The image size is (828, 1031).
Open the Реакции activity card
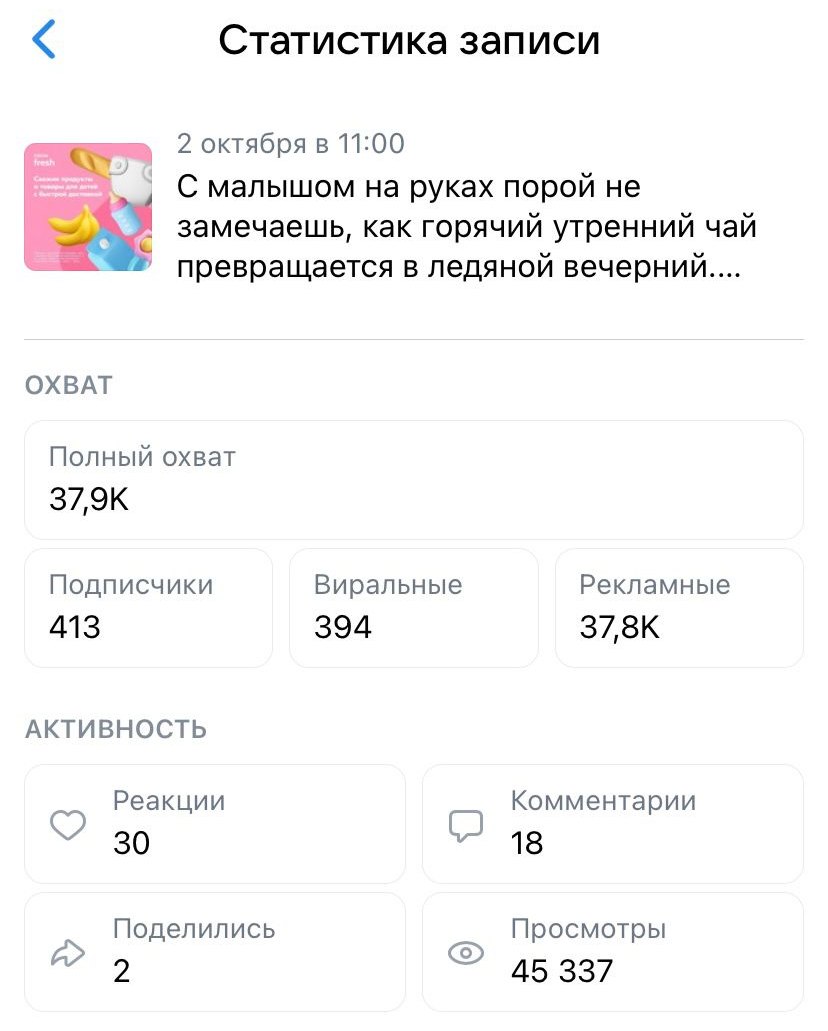214,824
